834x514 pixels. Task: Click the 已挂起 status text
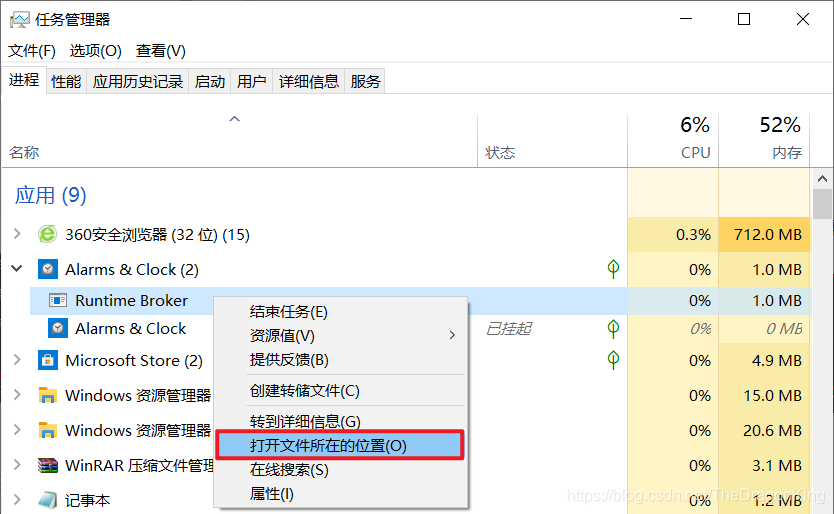tap(508, 329)
